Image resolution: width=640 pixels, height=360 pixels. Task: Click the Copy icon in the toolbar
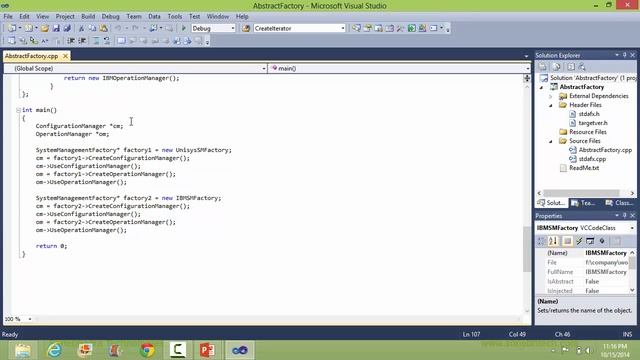click(x=93, y=28)
